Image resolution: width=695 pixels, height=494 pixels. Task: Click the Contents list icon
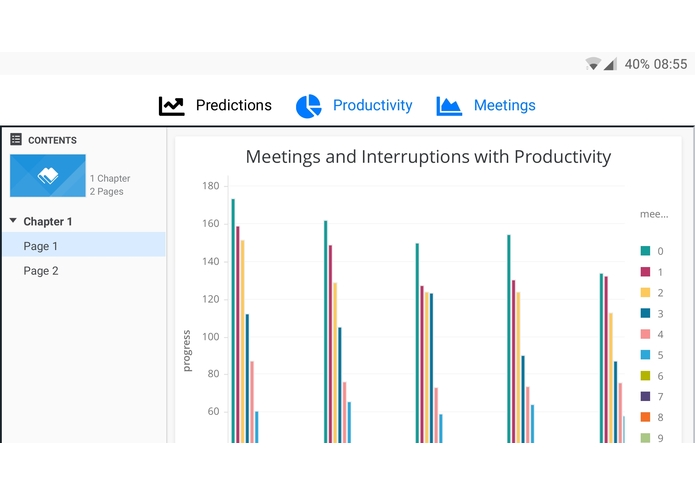(16, 140)
